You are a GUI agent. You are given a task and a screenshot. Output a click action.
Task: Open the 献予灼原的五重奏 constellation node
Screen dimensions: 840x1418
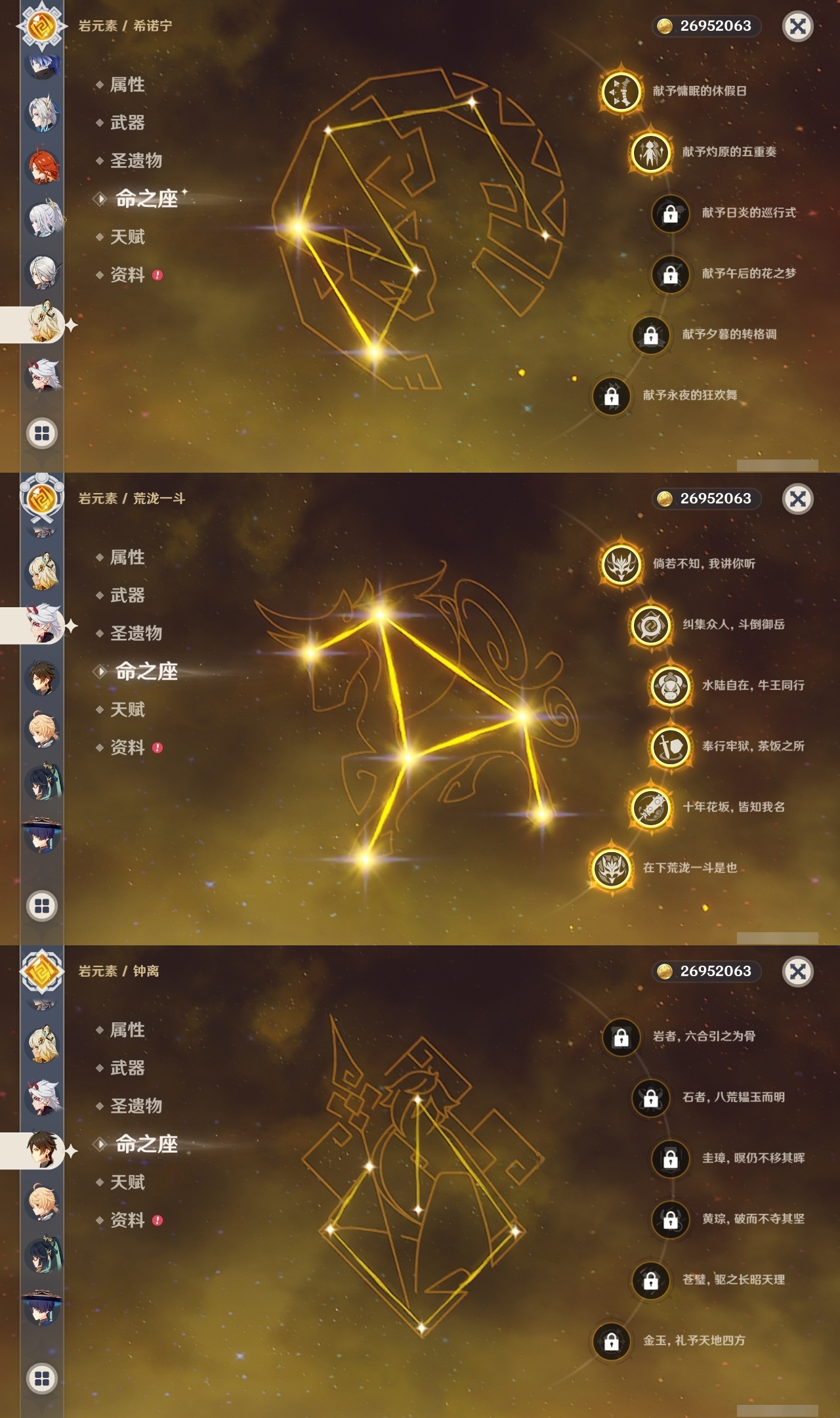click(650, 152)
